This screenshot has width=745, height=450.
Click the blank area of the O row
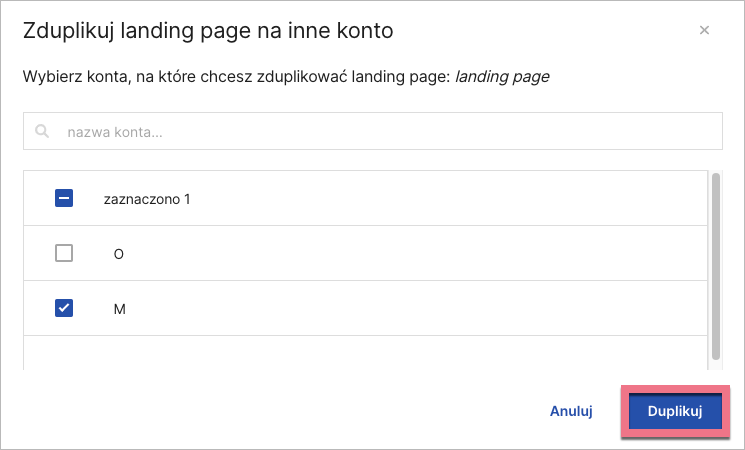[x=400, y=254]
